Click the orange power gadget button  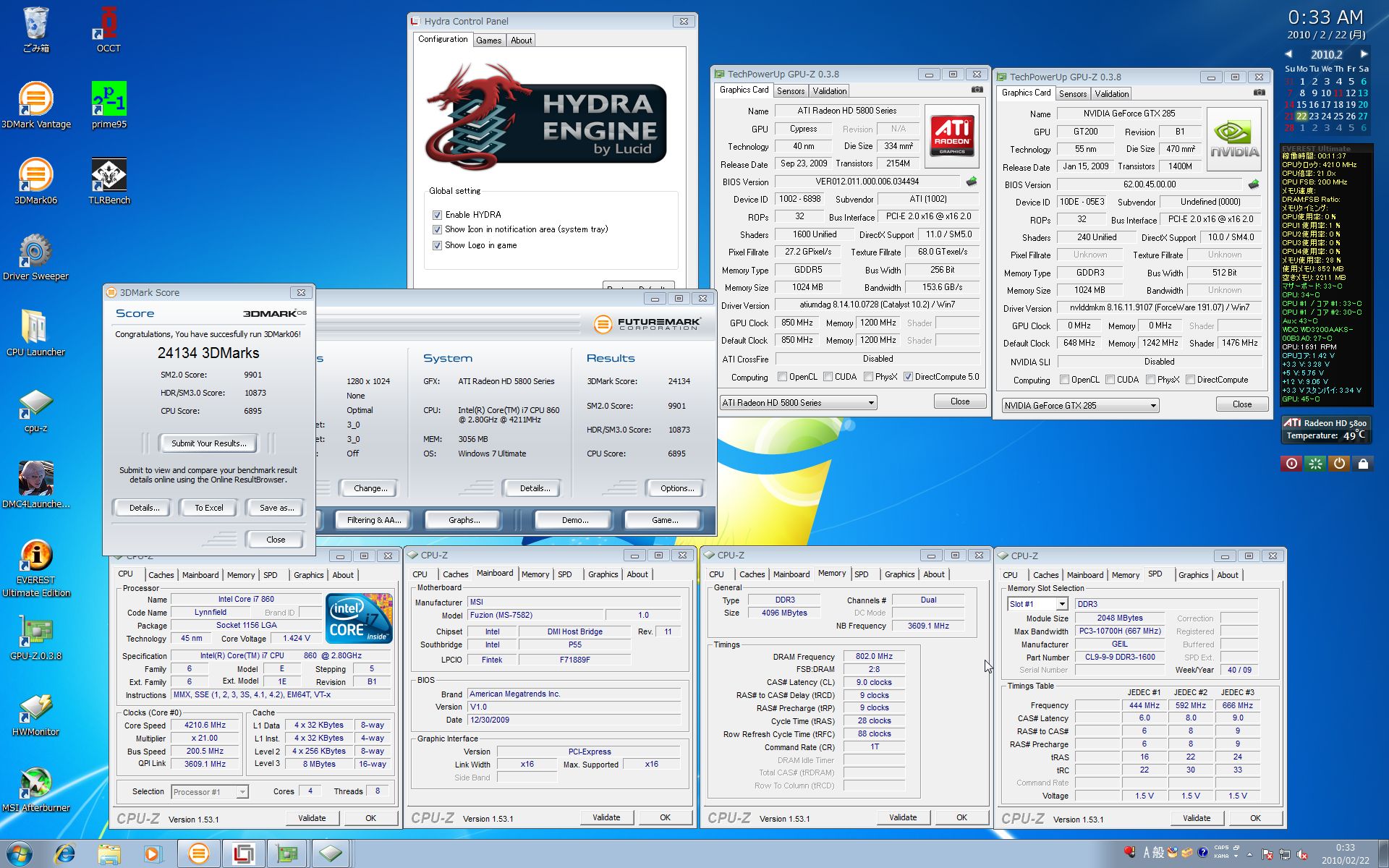pyautogui.click(x=1339, y=464)
